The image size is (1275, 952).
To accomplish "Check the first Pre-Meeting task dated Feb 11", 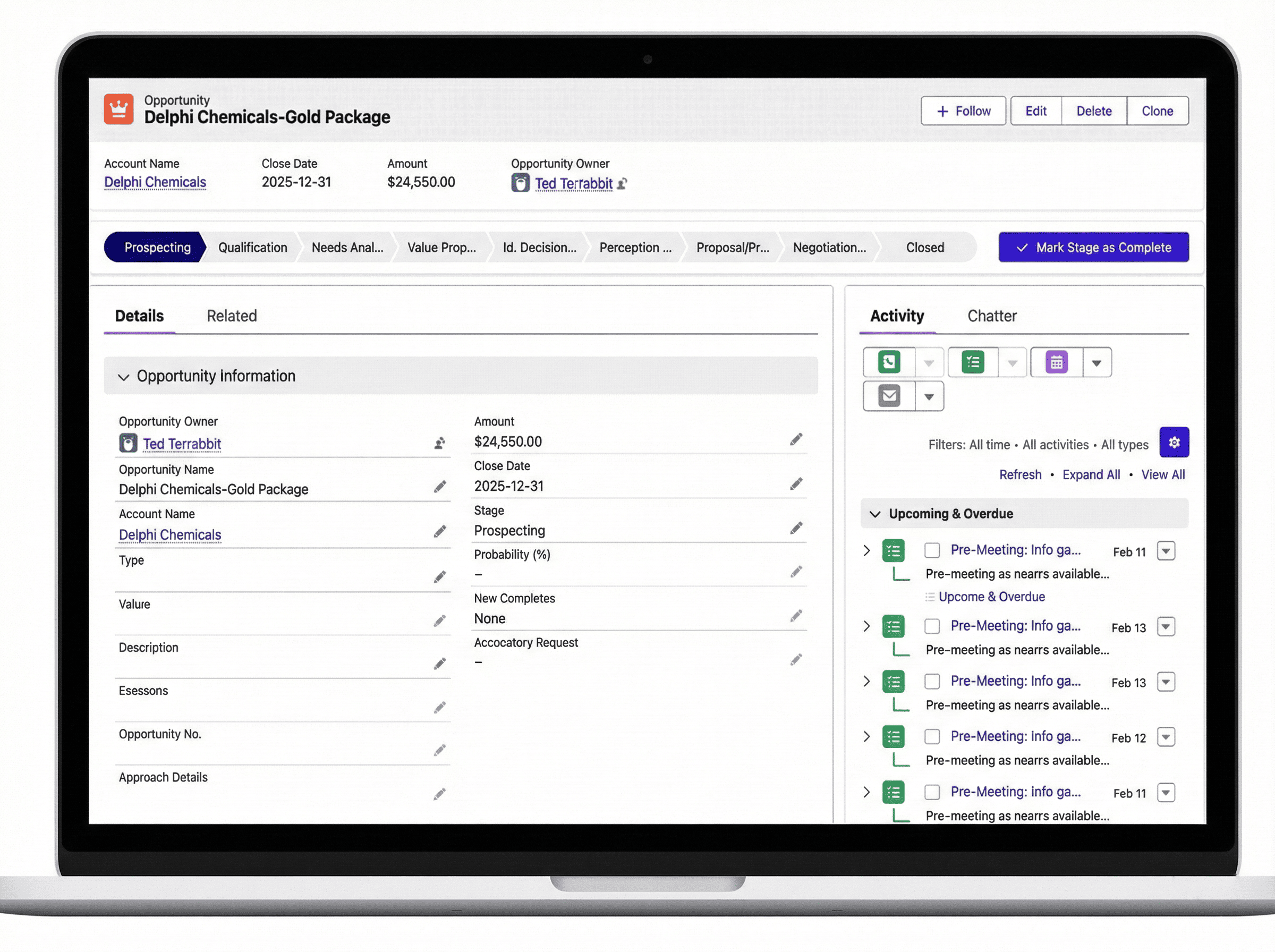I will 932,551.
